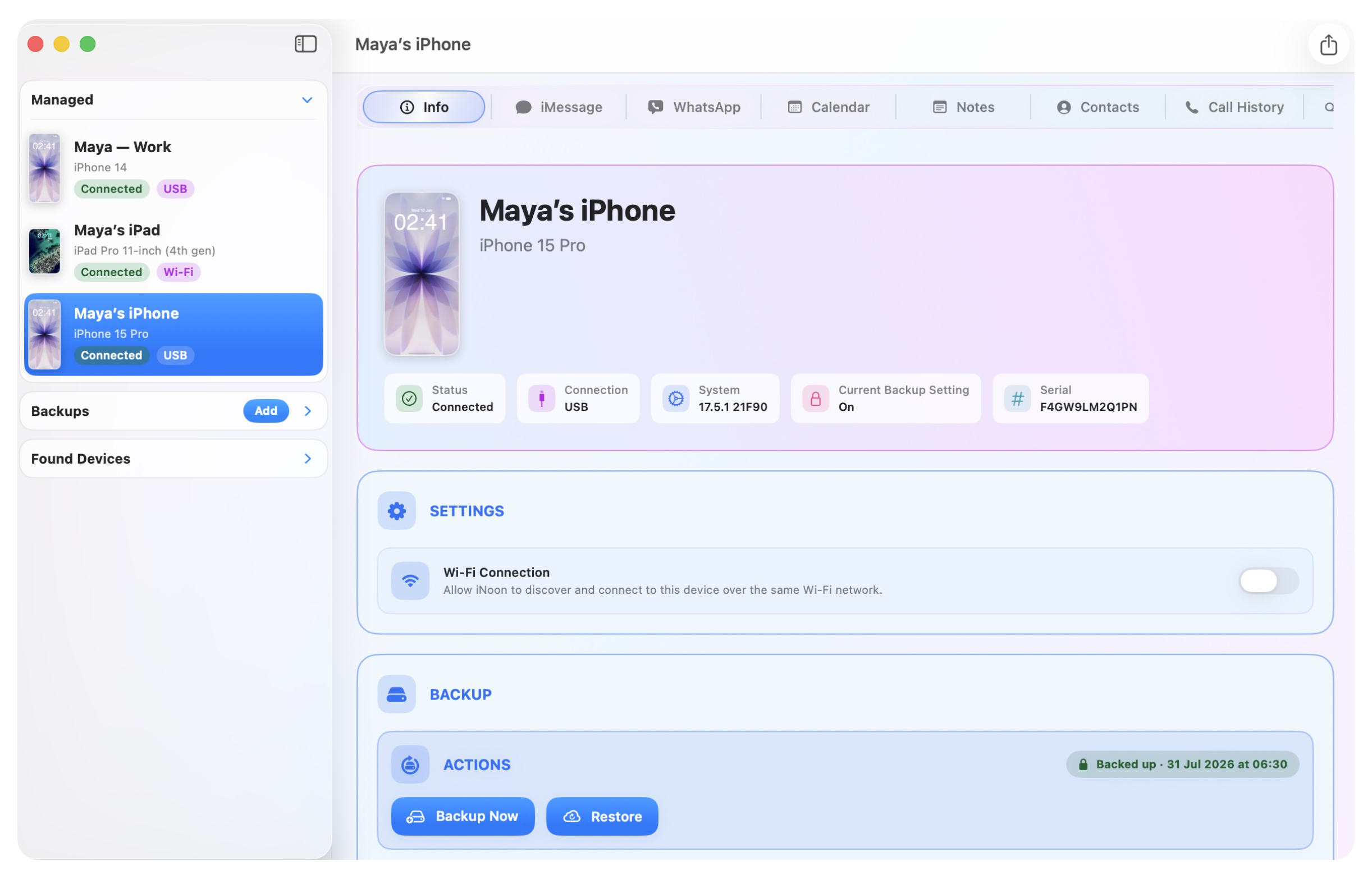Click the Backup Now button

pyautogui.click(x=462, y=816)
